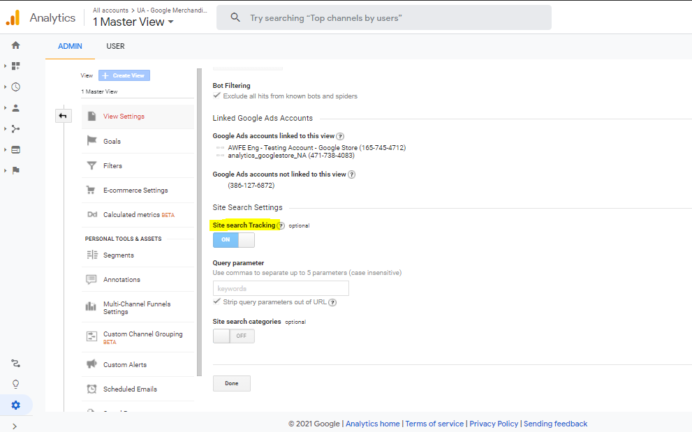Image resolution: width=692 pixels, height=432 pixels.
Task: Open help icon for Site search Tracking
Action: click(281, 225)
